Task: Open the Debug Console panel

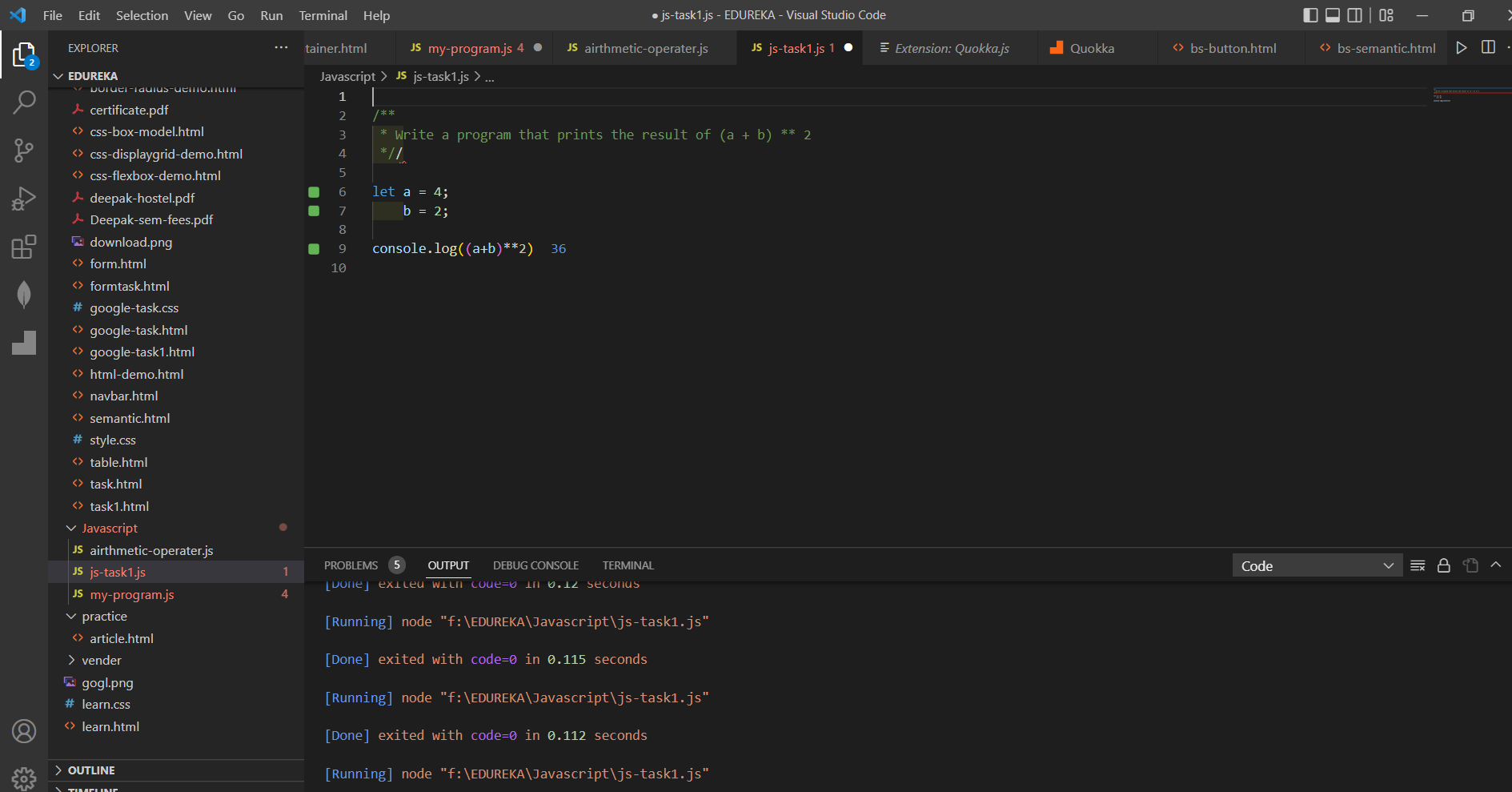Action: point(535,565)
